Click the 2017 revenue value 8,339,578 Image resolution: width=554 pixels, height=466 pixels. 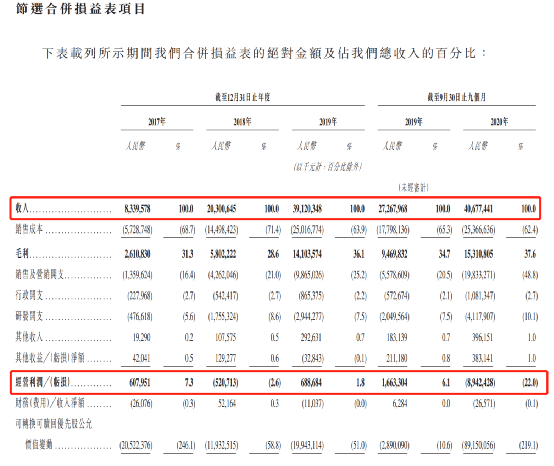pyautogui.click(x=137, y=209)
